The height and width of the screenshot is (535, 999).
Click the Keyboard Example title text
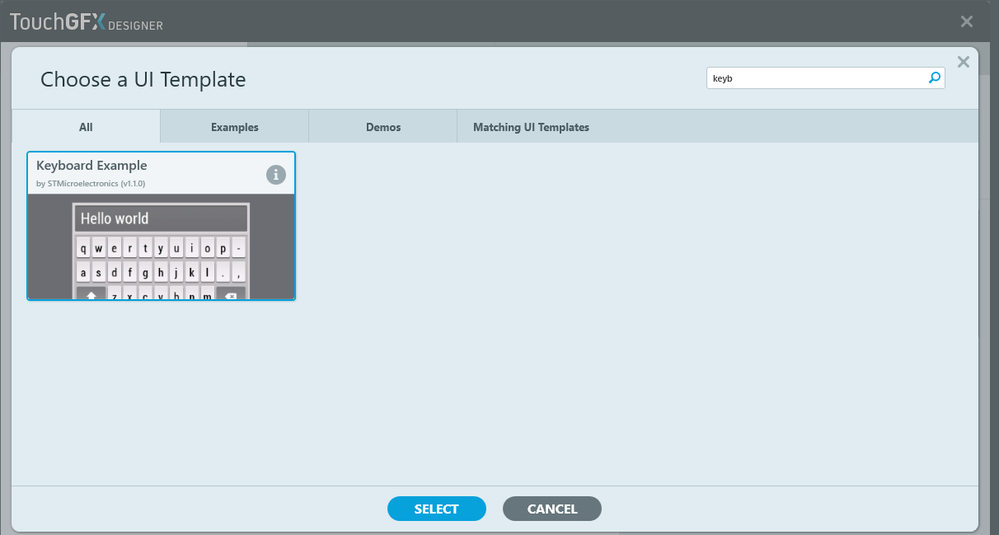point(92,166)
